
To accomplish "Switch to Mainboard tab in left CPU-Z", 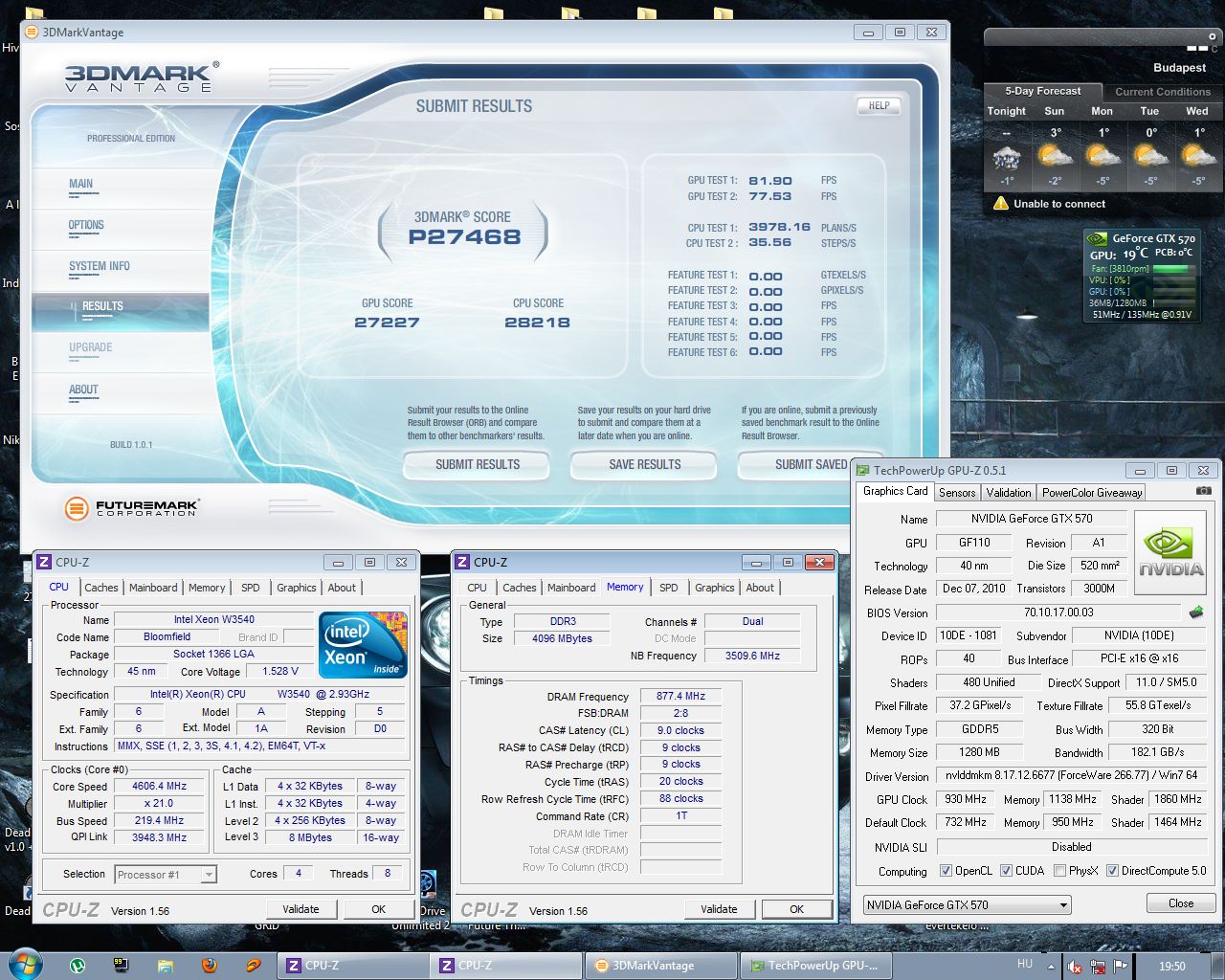I will [x=153, y=588].
